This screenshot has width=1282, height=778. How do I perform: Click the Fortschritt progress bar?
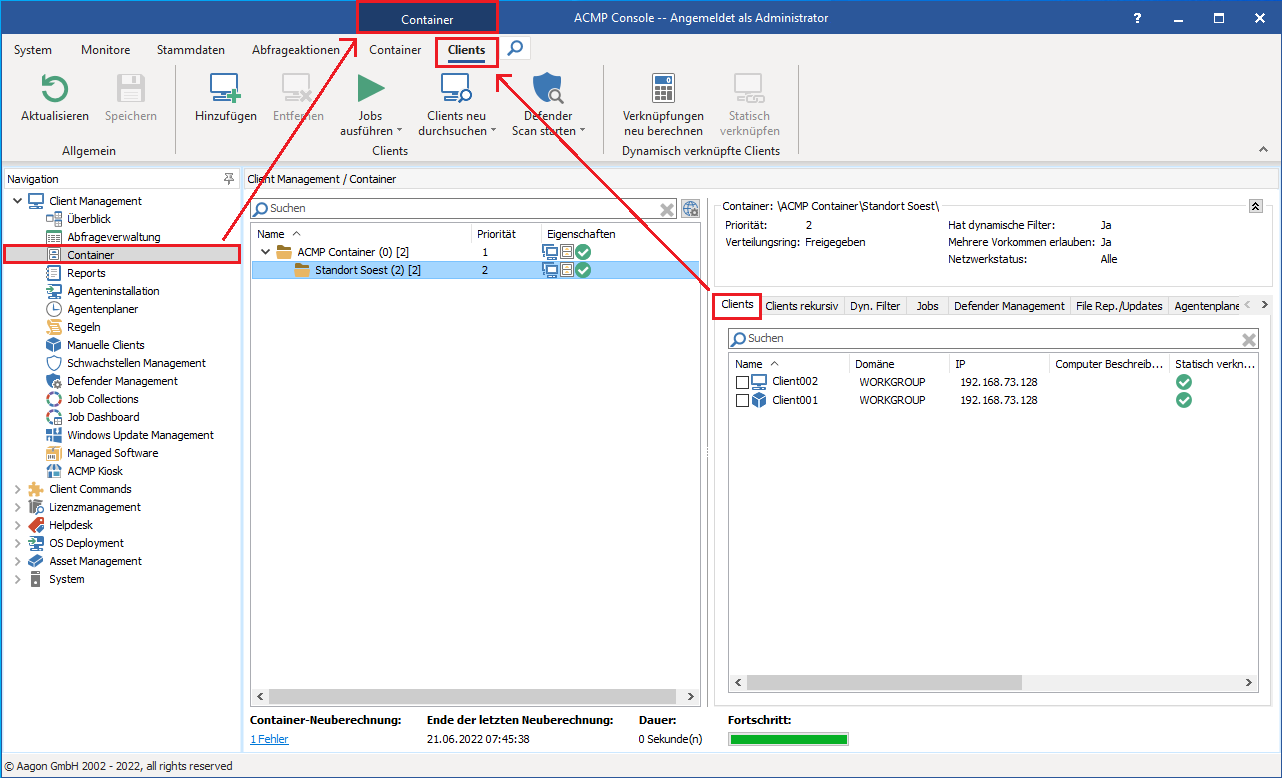[x=788, y=740]
